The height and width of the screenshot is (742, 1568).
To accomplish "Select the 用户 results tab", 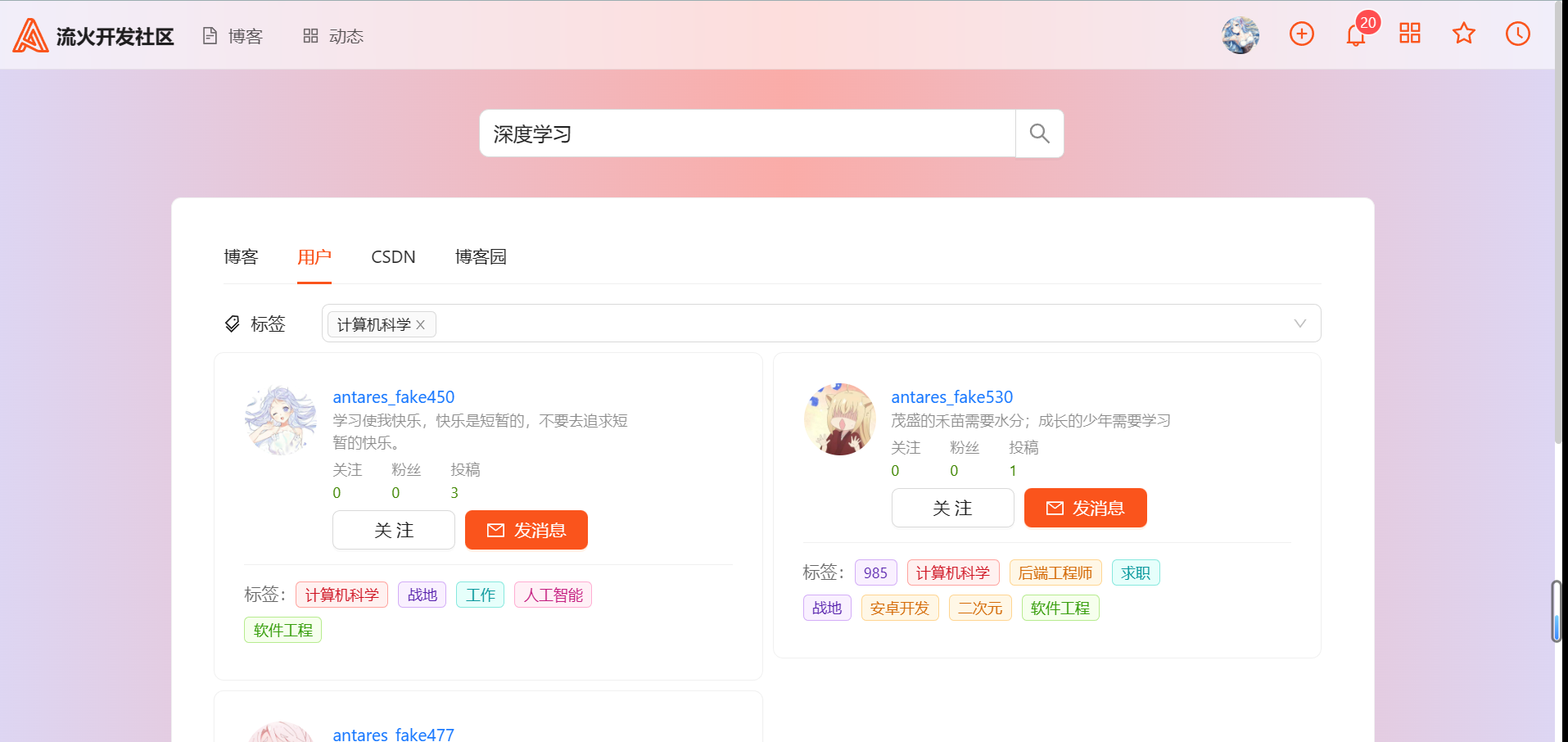I will click(314, 257).
